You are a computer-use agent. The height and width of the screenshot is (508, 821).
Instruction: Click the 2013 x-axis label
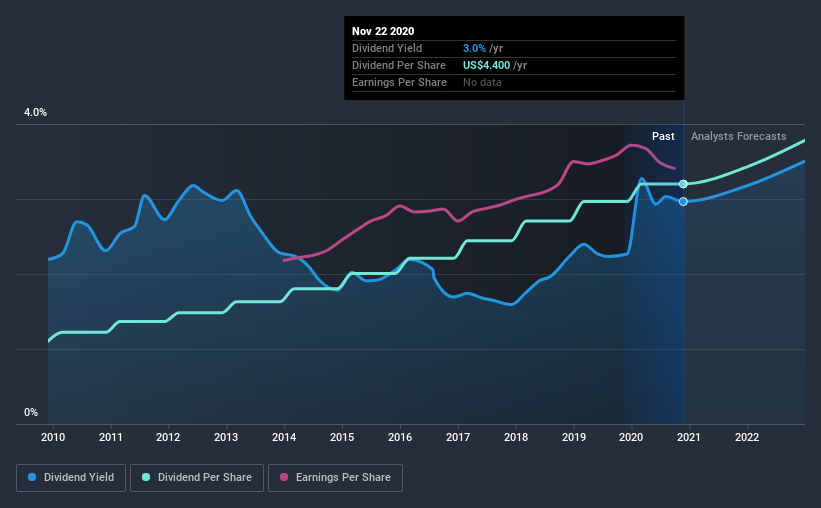point(226,437)
